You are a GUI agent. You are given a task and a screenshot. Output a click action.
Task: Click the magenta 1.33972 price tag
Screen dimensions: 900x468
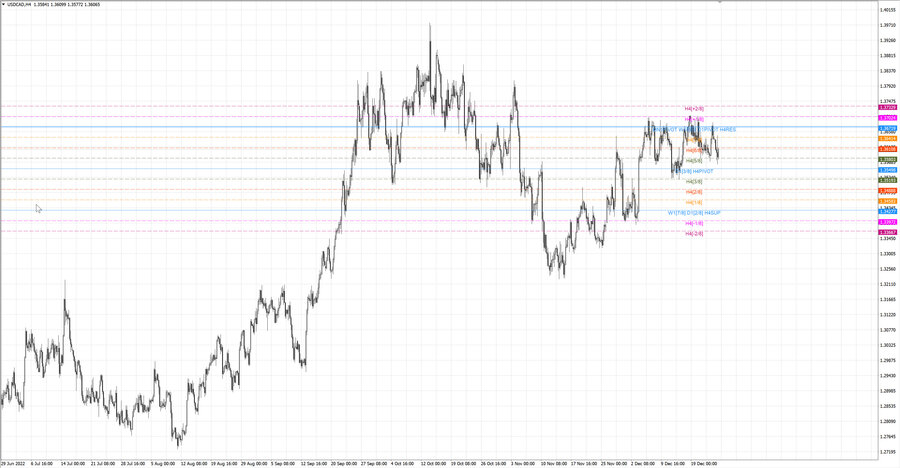tap(888, 222)
